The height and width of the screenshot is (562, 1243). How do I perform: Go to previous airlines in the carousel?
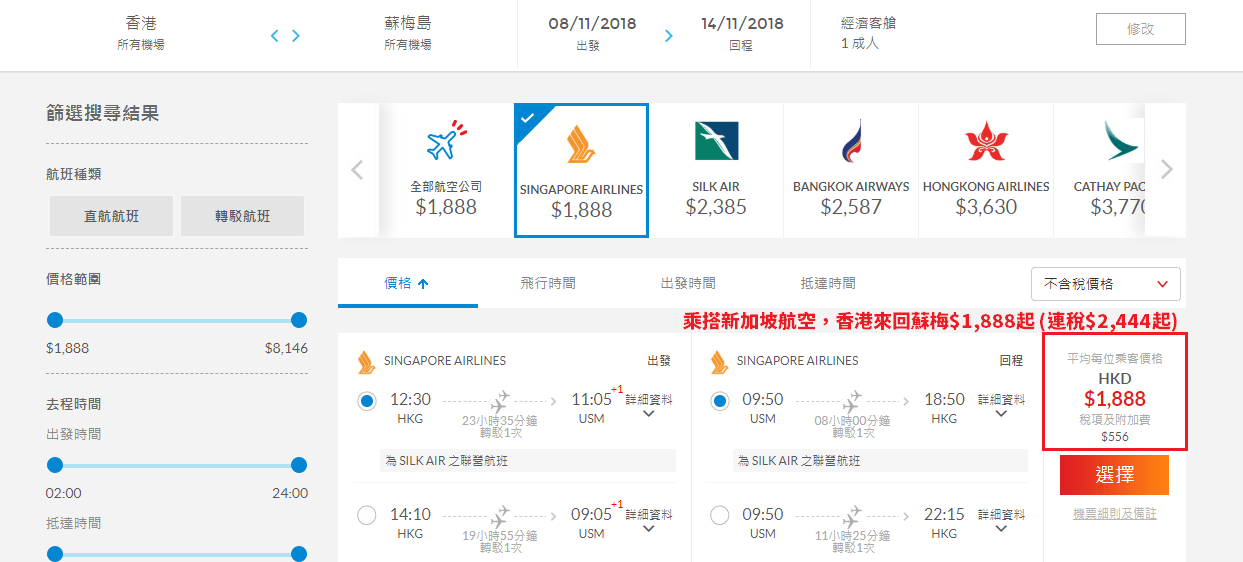pyautogui.click(x=357, y=170)
